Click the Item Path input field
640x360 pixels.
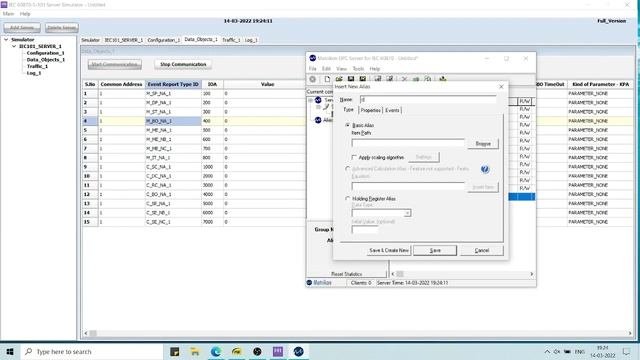tap(408, 143)
